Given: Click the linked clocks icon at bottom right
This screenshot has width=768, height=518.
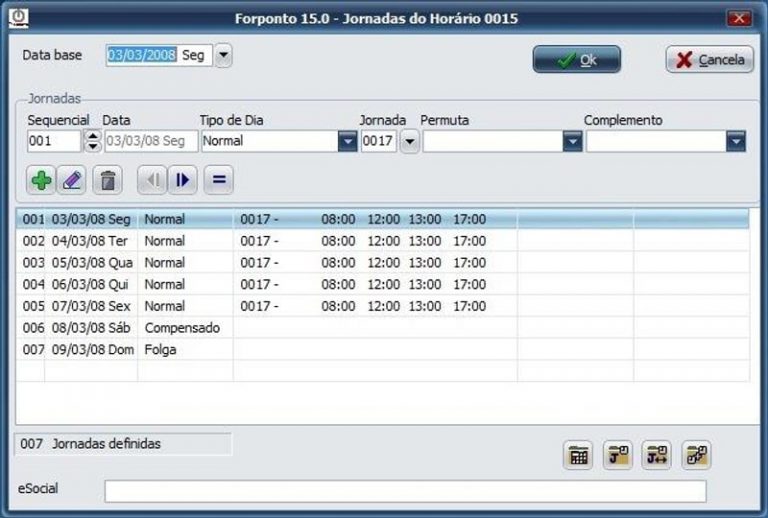Looking at the screenshot, I should click(x=696, y=455).
